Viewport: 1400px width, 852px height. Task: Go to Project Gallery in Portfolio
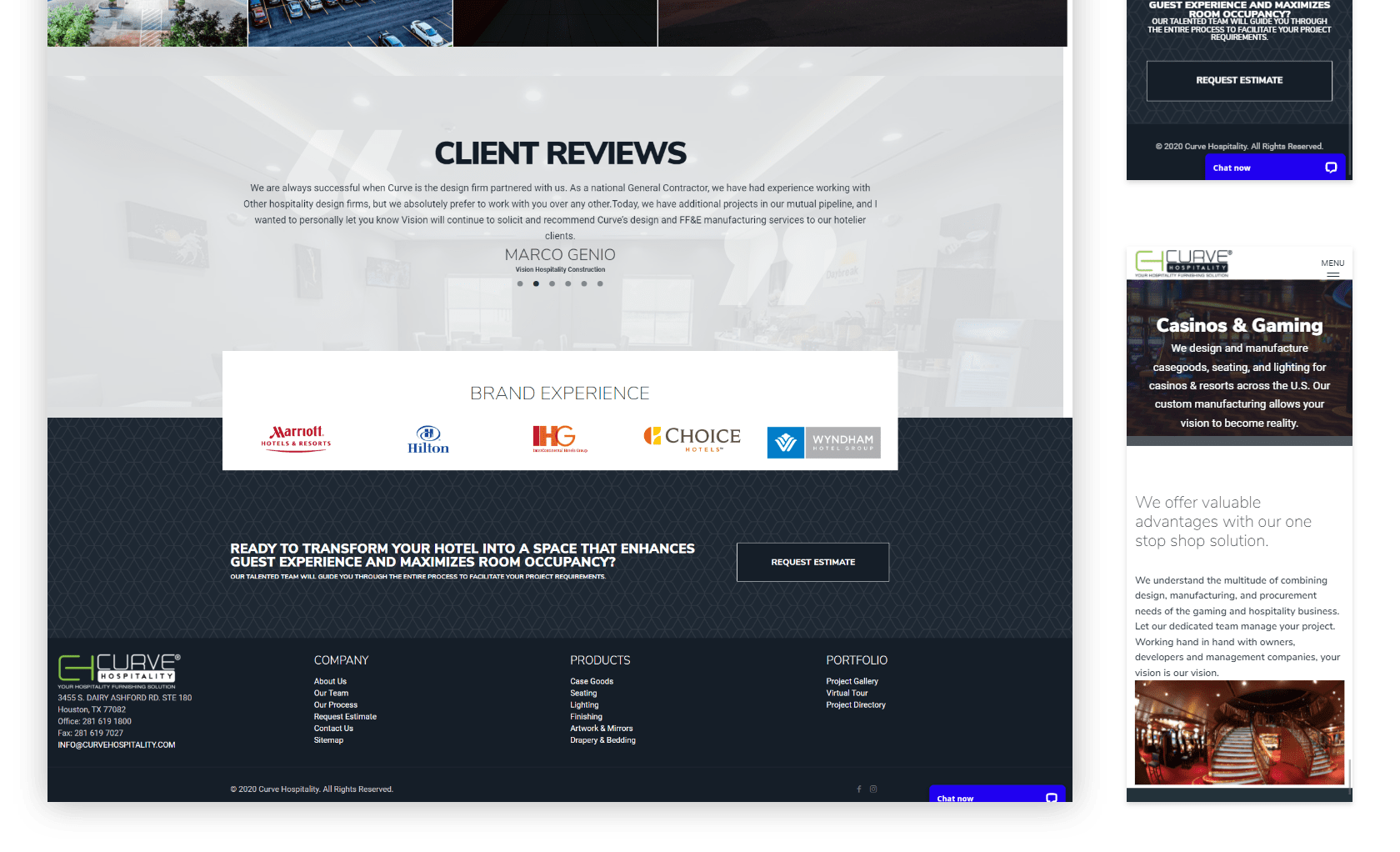(x=852, y=681)
